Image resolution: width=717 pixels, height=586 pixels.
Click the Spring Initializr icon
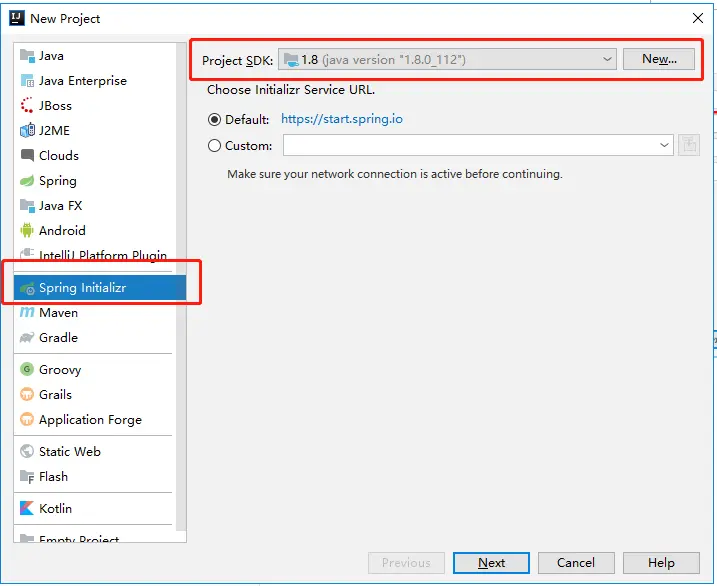coord(27,288)
